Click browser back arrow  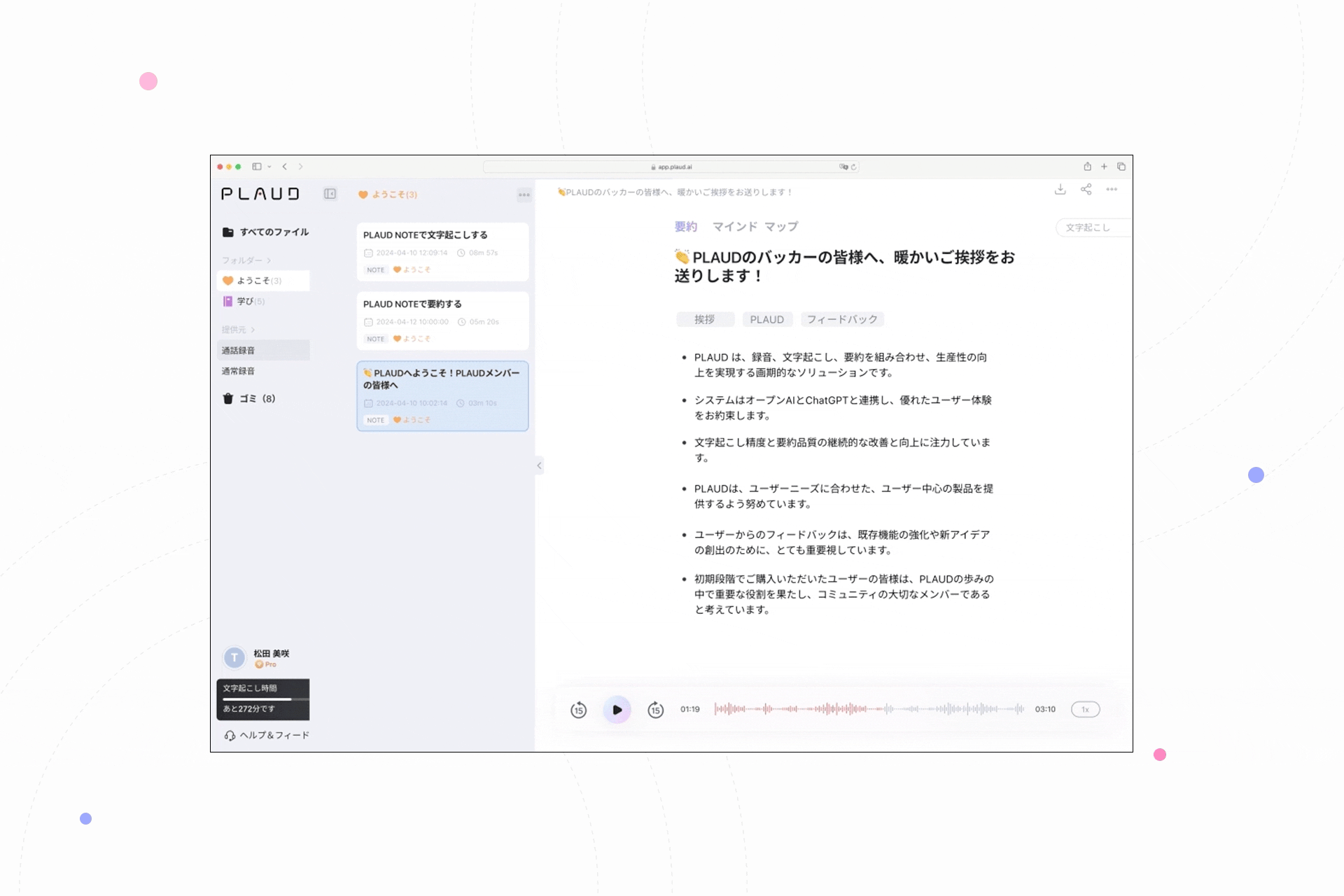click(285, 167)
